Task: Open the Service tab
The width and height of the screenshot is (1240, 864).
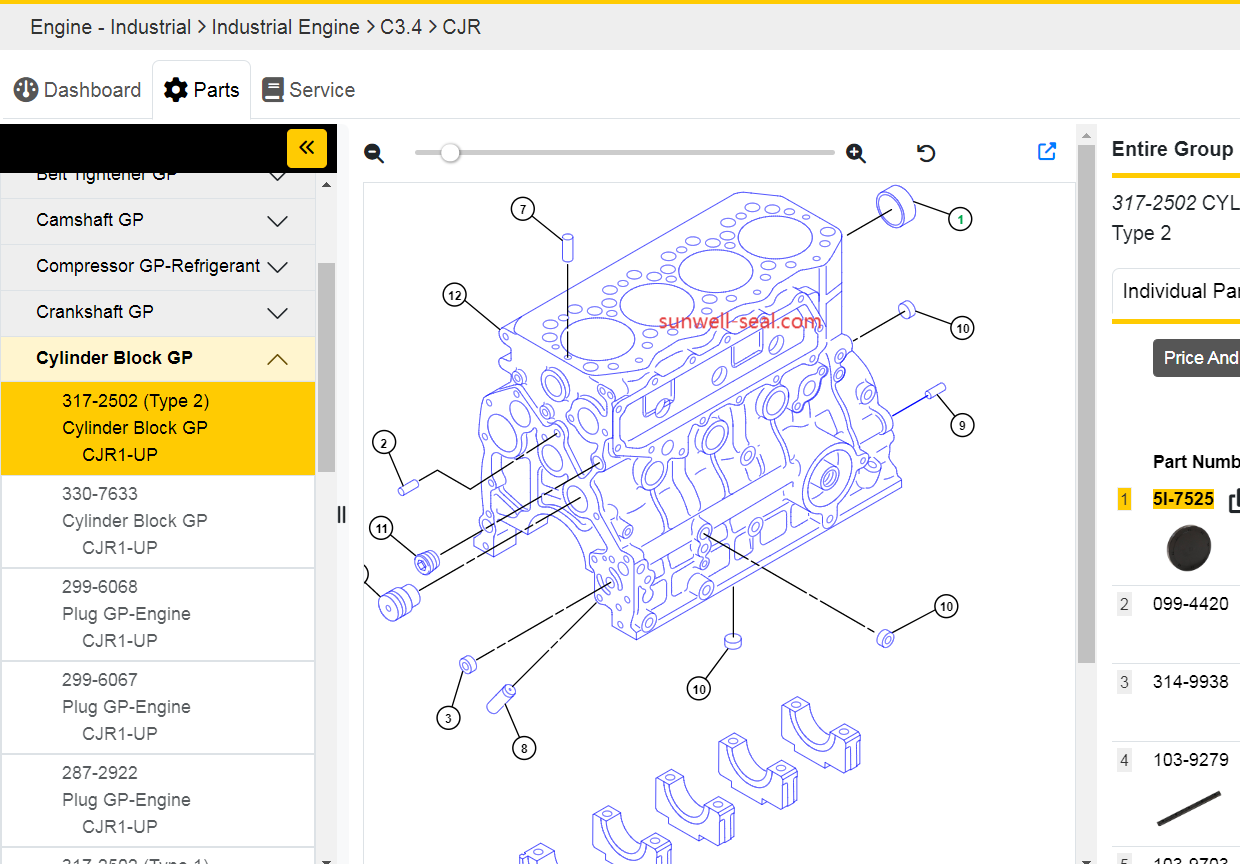Action: [308, 90]
